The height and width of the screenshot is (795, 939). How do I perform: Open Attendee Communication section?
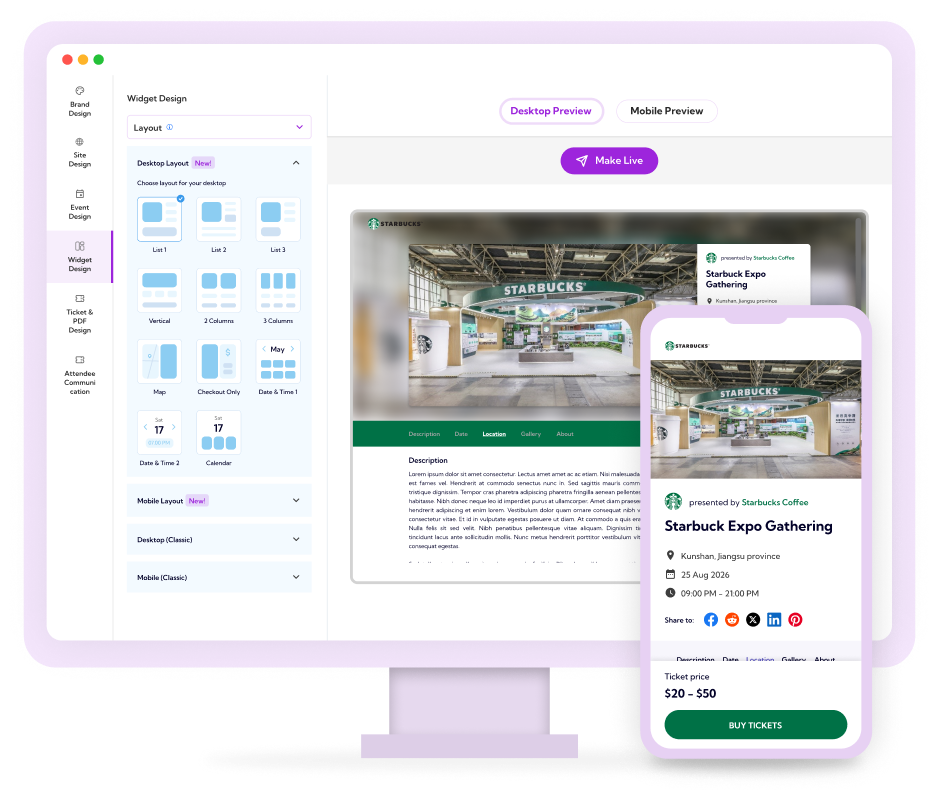pyautogui.click(x=80, y=375)
